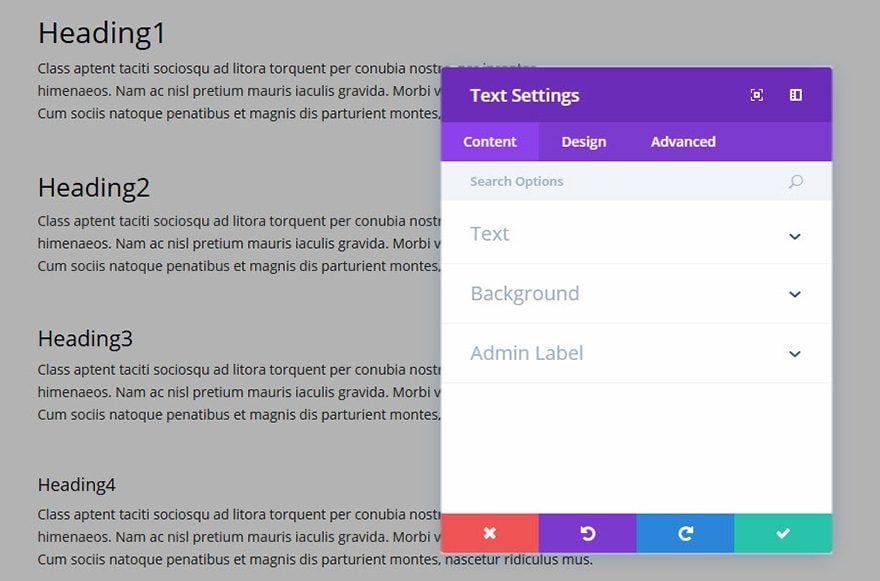Switch to the Advanced tab
Image resolution: width=880 pixels, height=581 pixels.
[x=683, y=141]
